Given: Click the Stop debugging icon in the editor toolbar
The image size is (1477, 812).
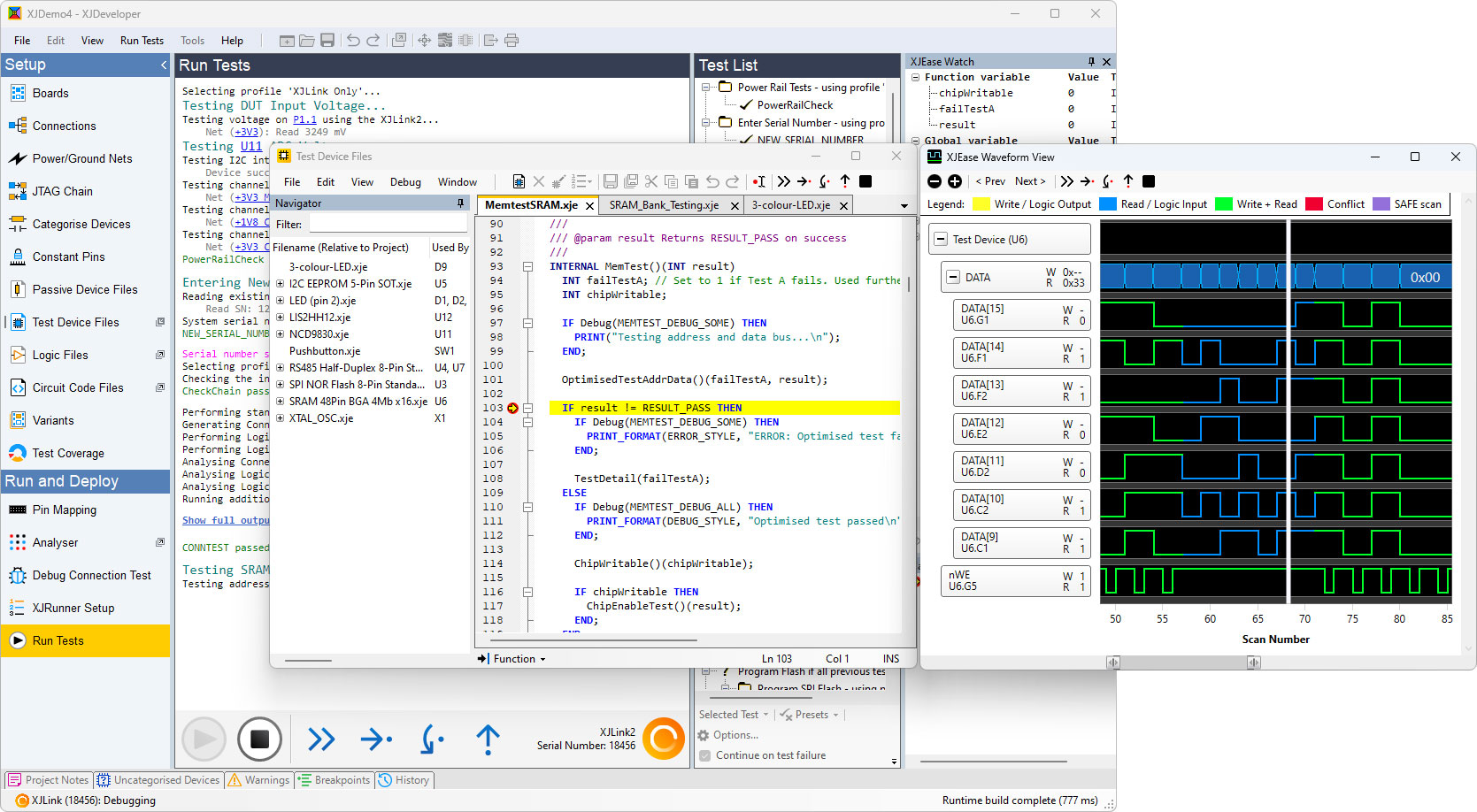Looking at the screenshot, I should pos(865,180).
